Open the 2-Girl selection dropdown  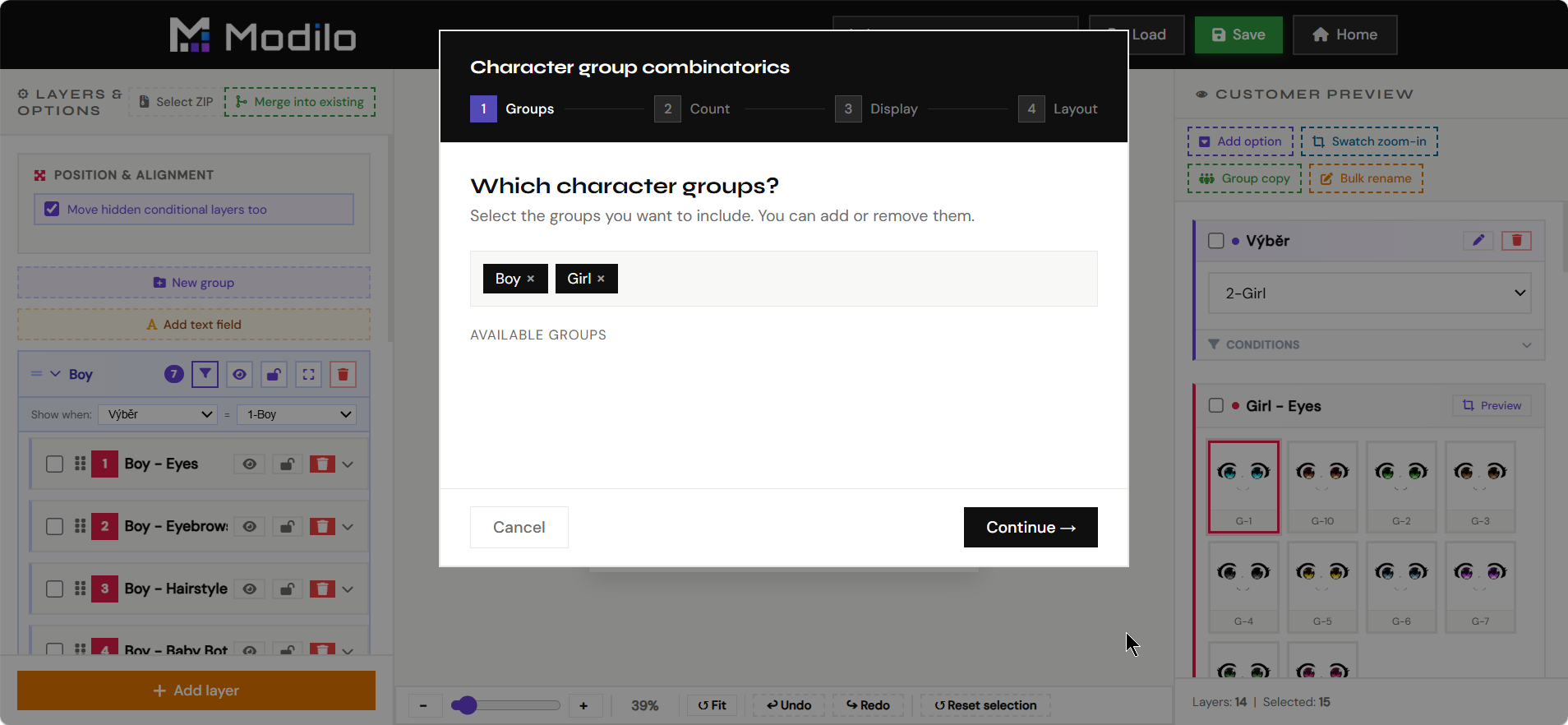[x=1369, y=293]
